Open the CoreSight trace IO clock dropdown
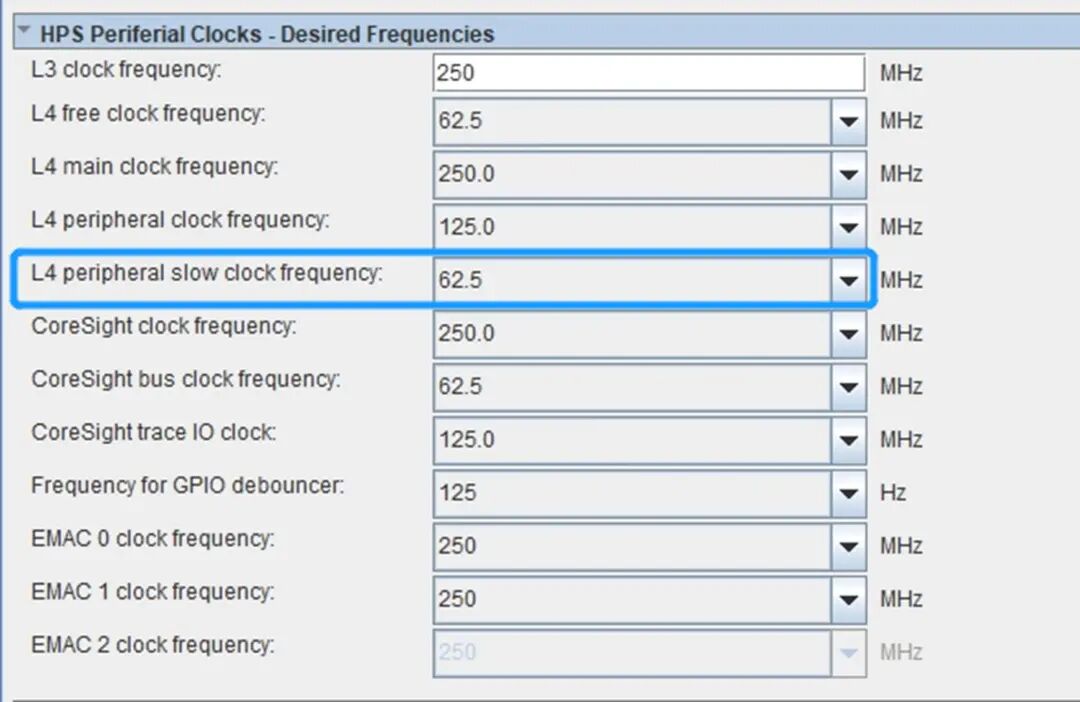 [x=849, y=439]
